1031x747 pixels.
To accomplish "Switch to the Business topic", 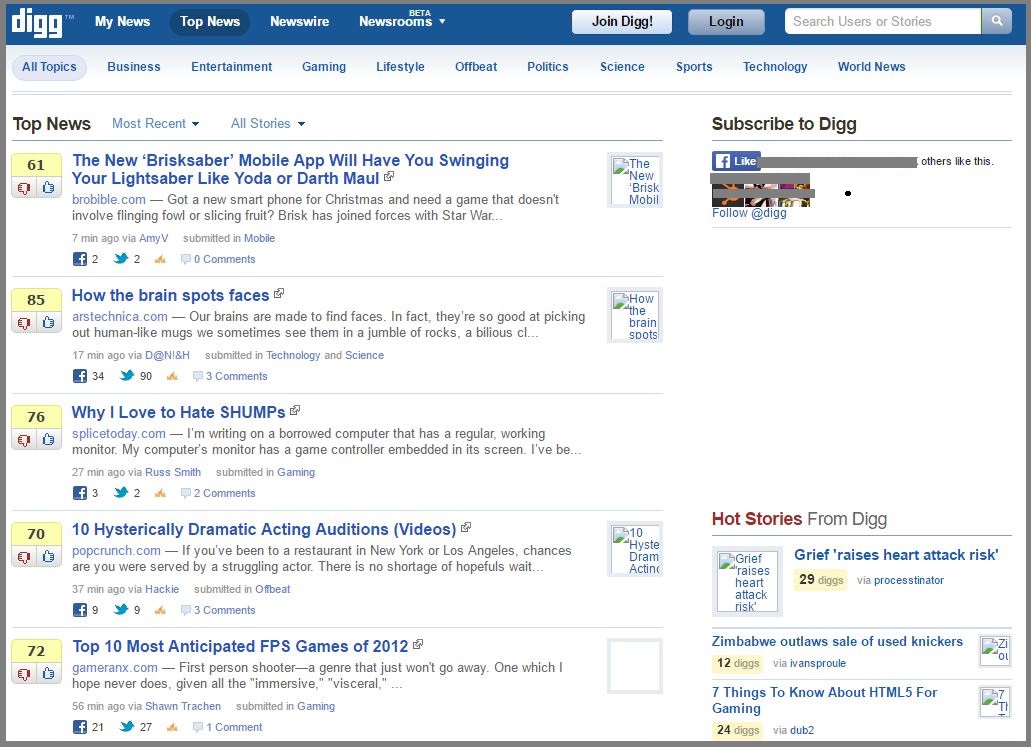I will [133, 67].
